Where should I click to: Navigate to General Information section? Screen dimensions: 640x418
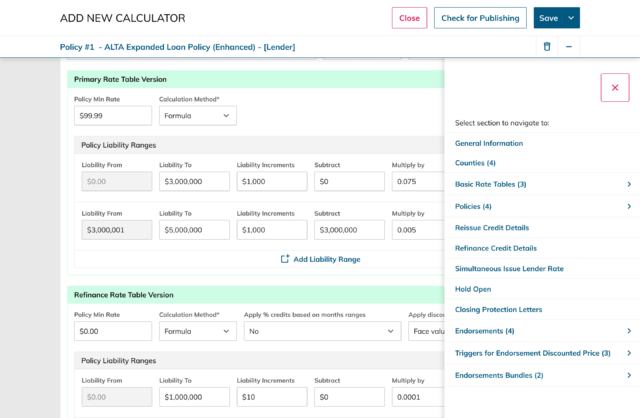pos(488,143)
